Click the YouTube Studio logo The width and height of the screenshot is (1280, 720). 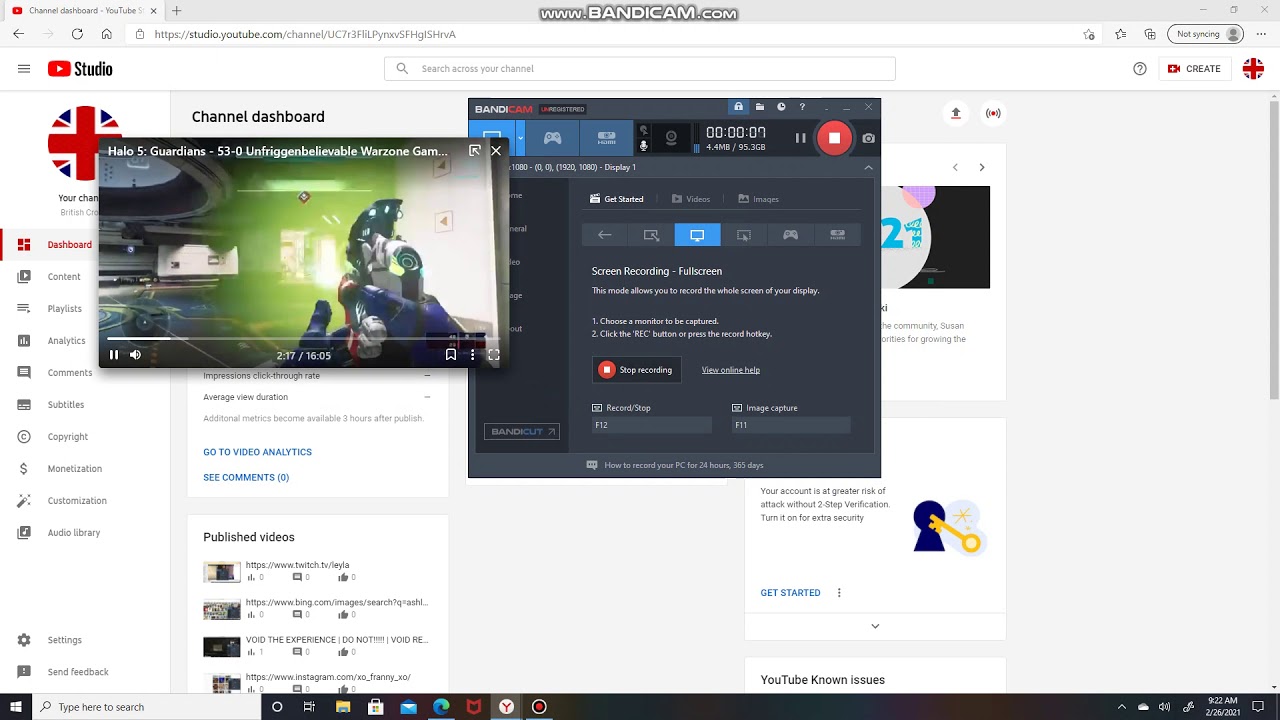click(x=80, y=69)
